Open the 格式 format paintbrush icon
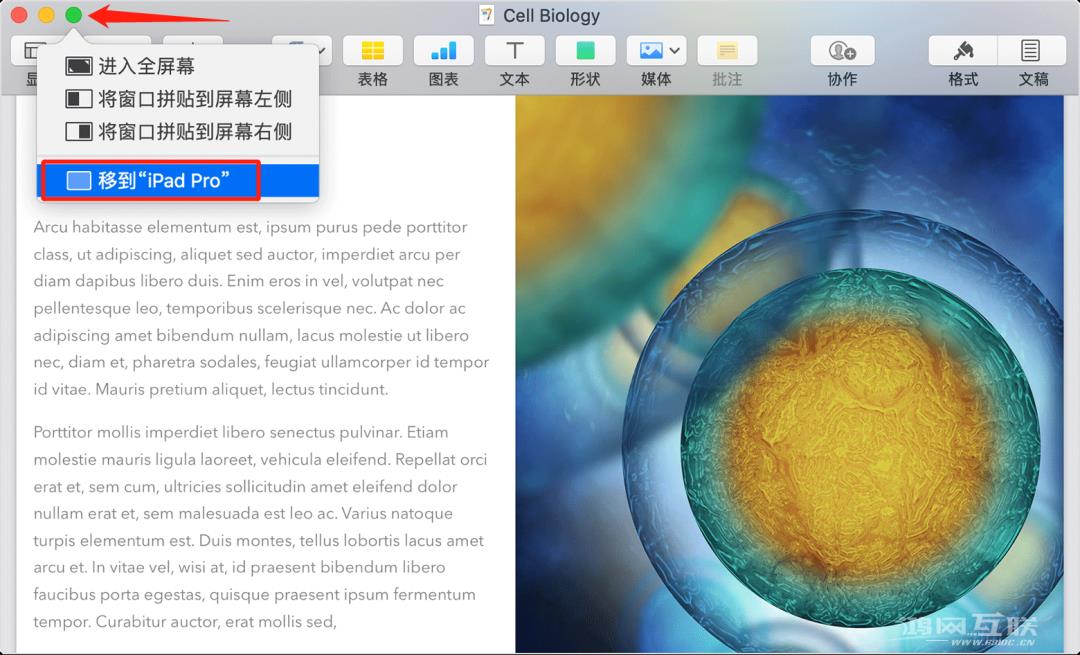The width and height of the screenshot is (1080, 655). 962,50
